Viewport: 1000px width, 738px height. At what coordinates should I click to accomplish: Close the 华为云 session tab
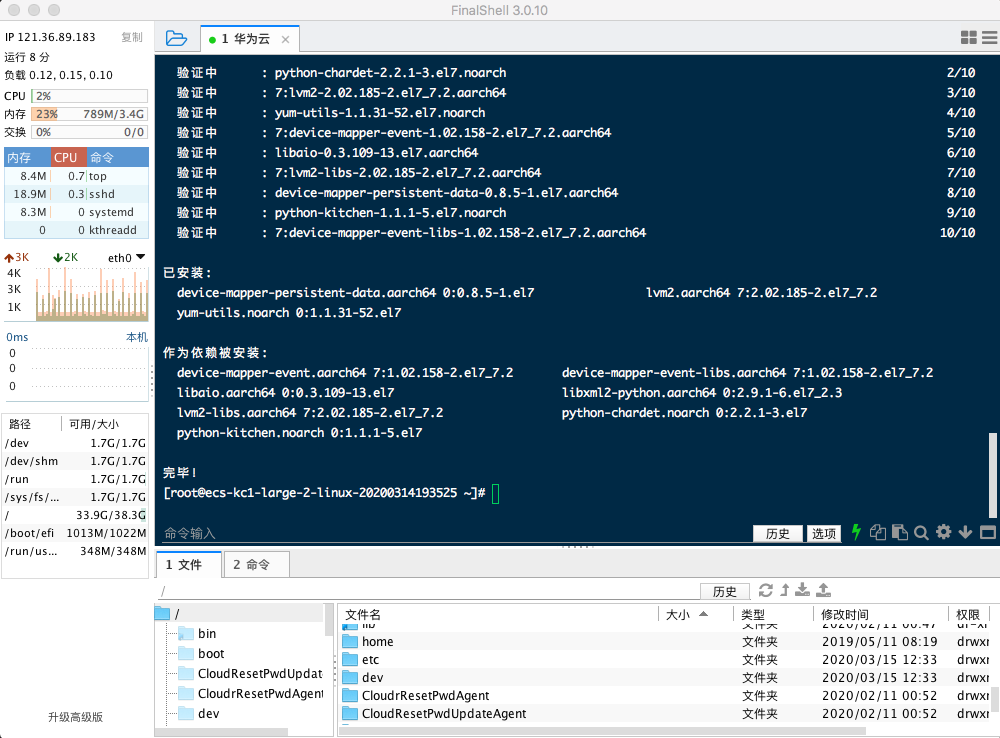point(286,40)
